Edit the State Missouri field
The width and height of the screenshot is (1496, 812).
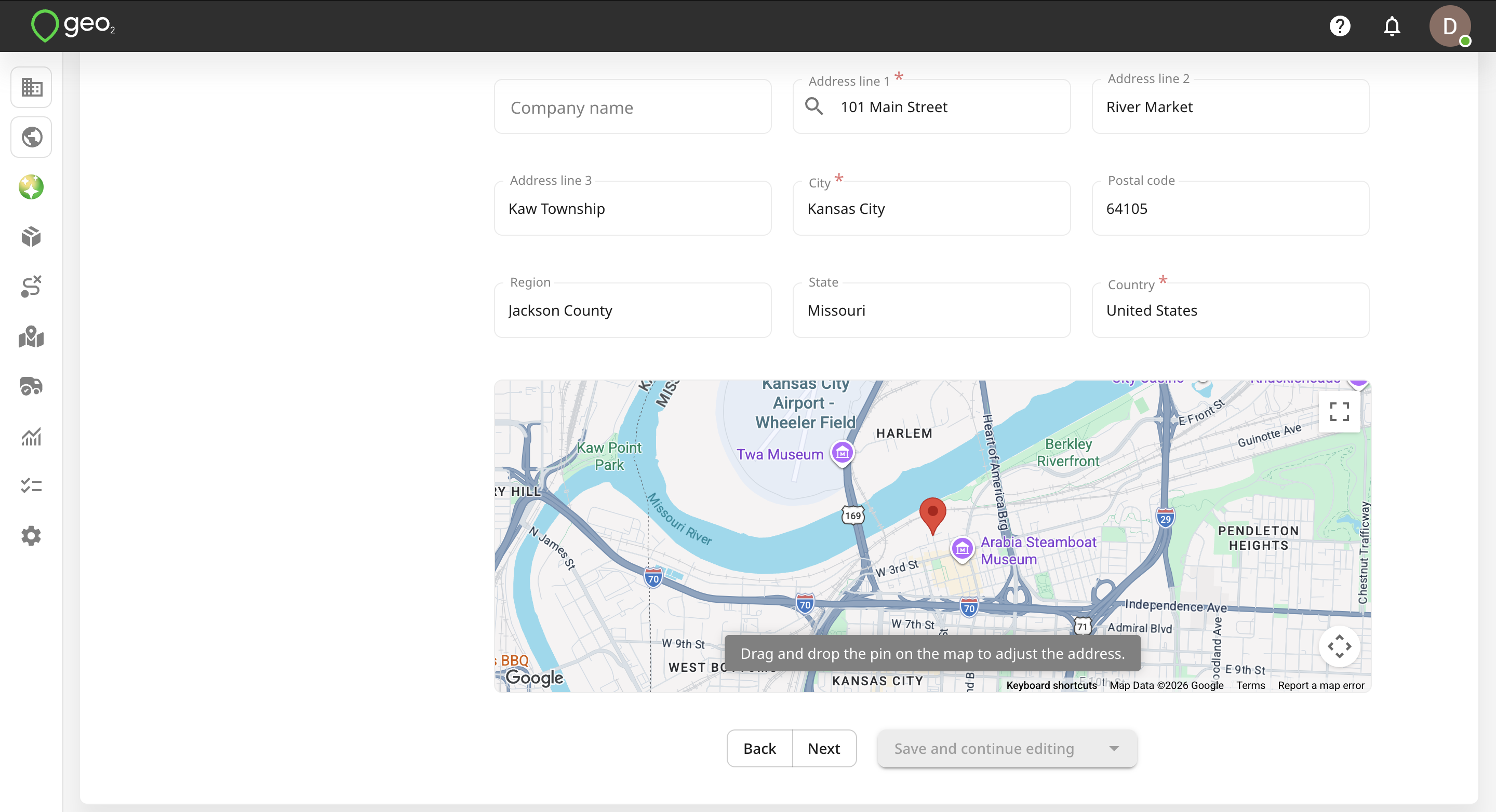(931, 310)
